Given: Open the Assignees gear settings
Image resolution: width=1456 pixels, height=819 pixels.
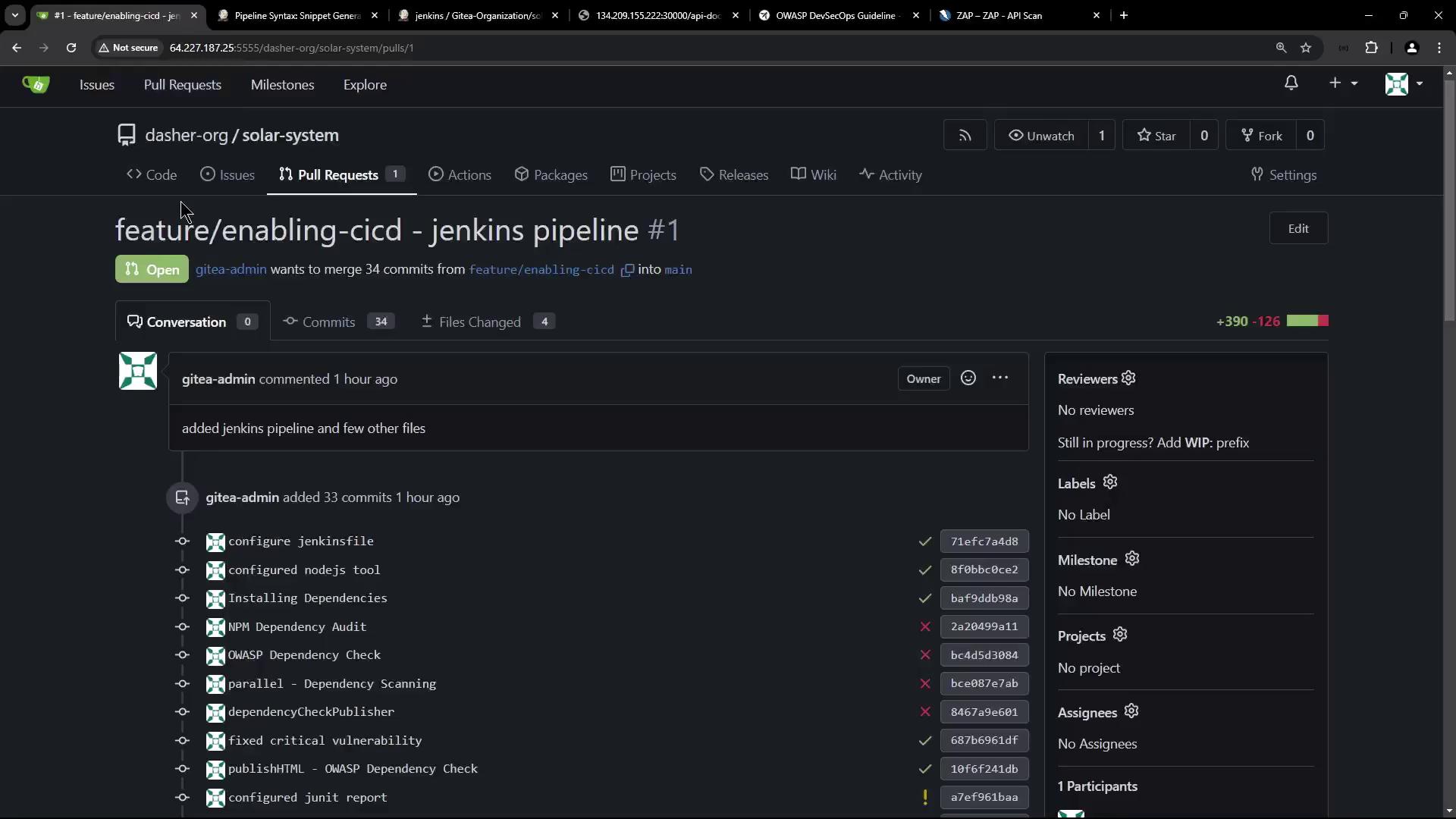Looking at the screenshot, I should [x=1131, y=711].
